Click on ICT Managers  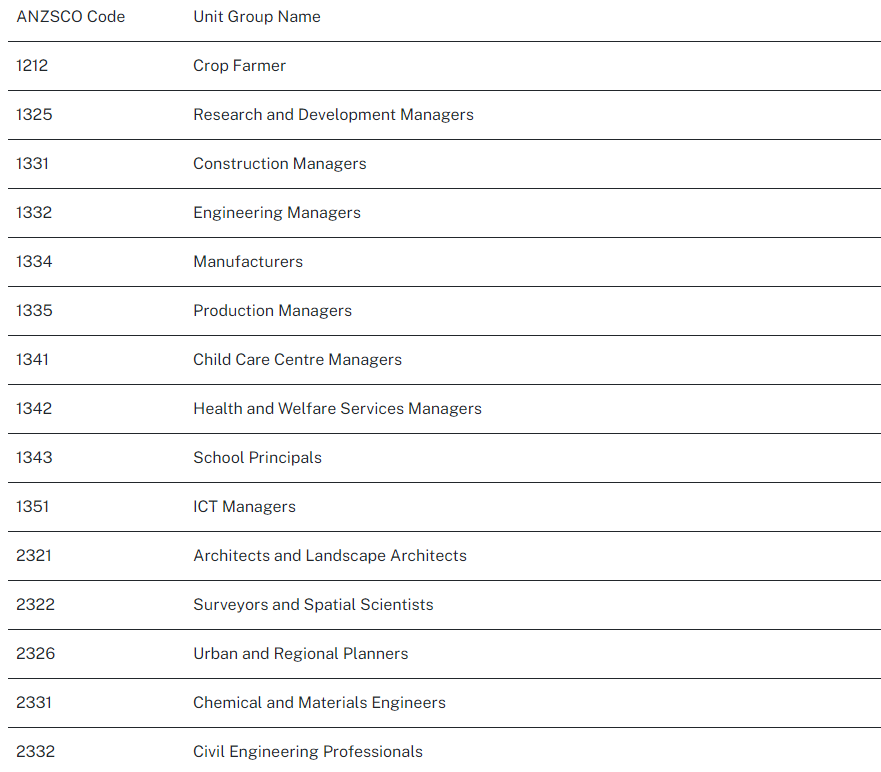pos(245,507)
